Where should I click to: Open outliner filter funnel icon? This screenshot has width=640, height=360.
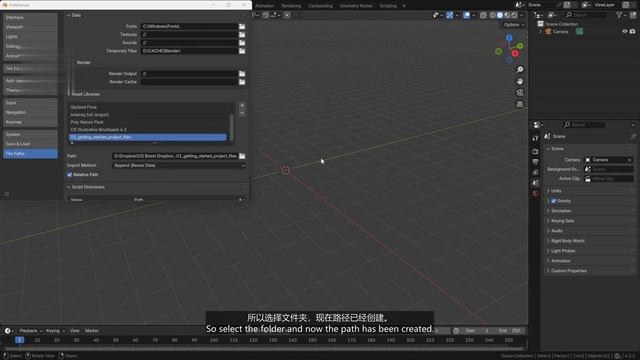coord(620,15)
